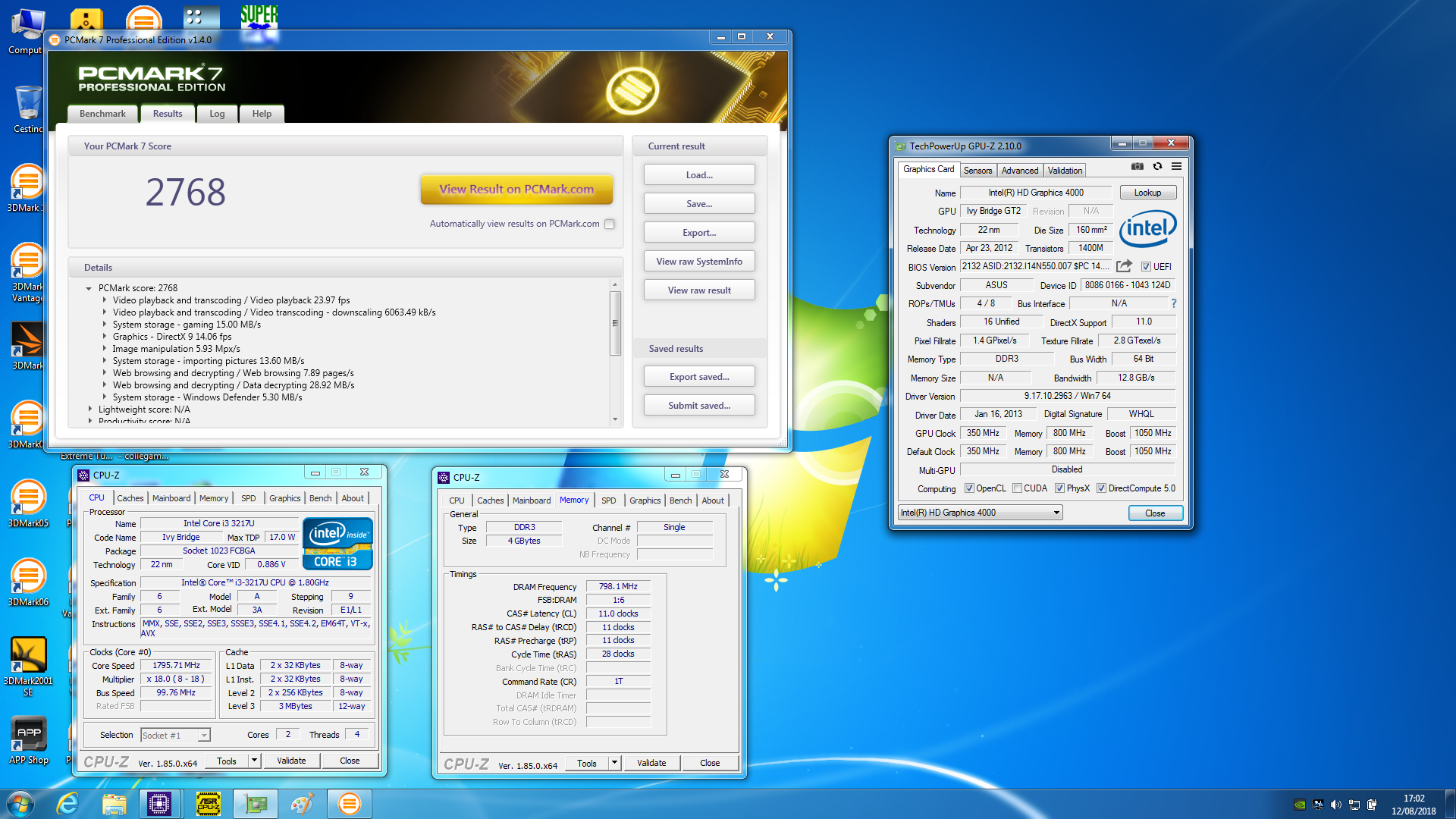Open the APP Shop desktop icon

pos(28,741)
